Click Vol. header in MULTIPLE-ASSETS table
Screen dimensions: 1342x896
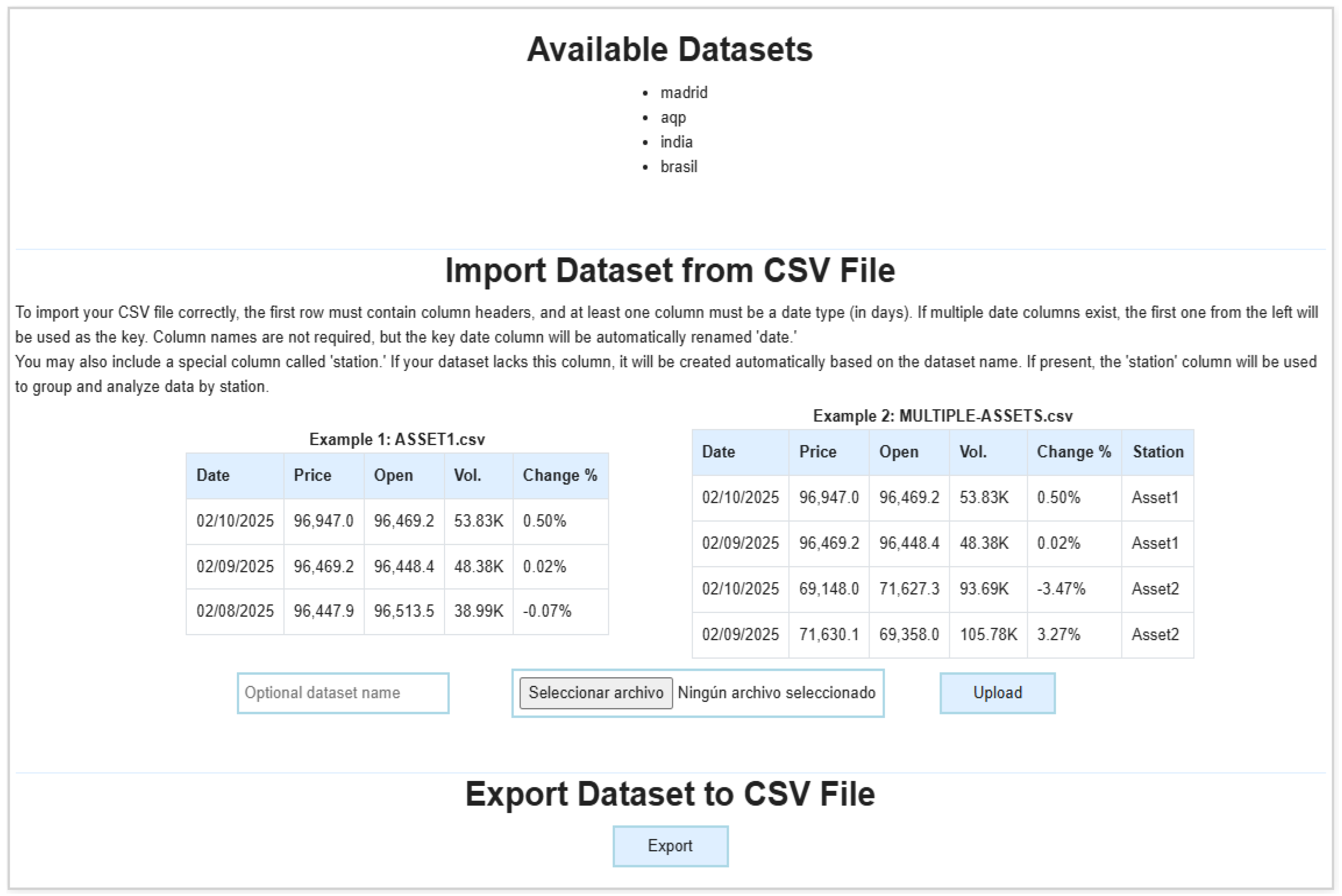point(988,452)
